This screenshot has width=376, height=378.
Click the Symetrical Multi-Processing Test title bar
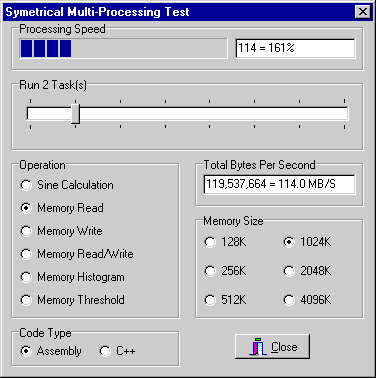point(188,12)
